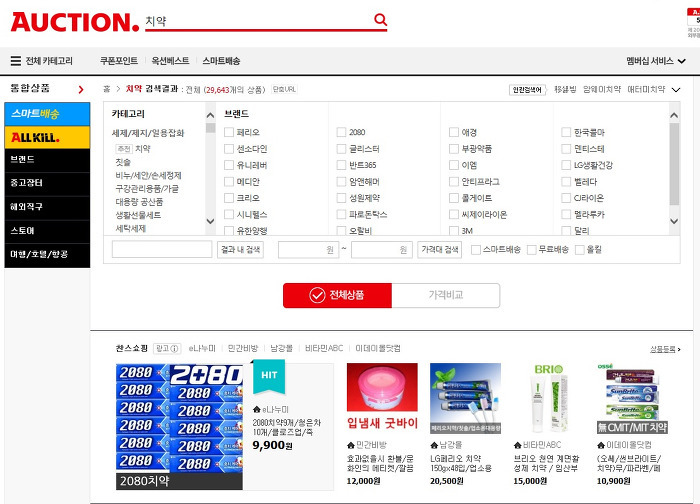Click category list up arrow

click(x=210, y=115)
